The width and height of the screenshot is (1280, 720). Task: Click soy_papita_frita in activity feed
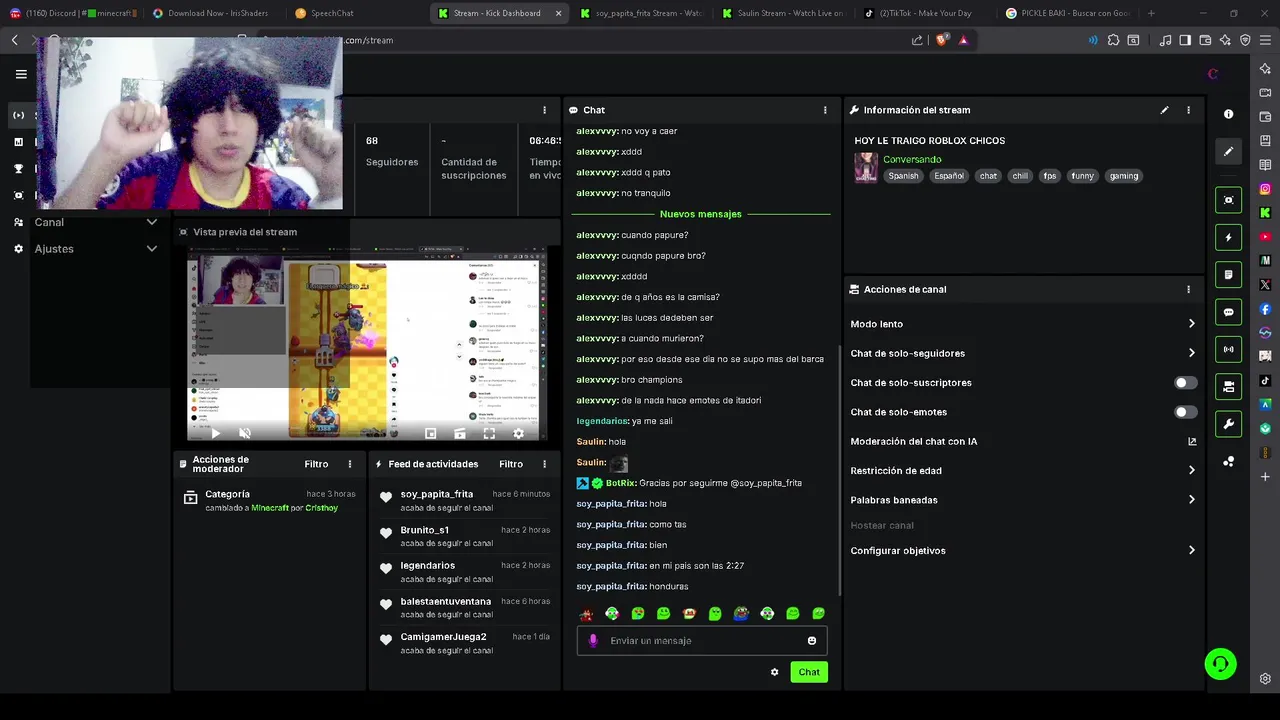point(437,494)
